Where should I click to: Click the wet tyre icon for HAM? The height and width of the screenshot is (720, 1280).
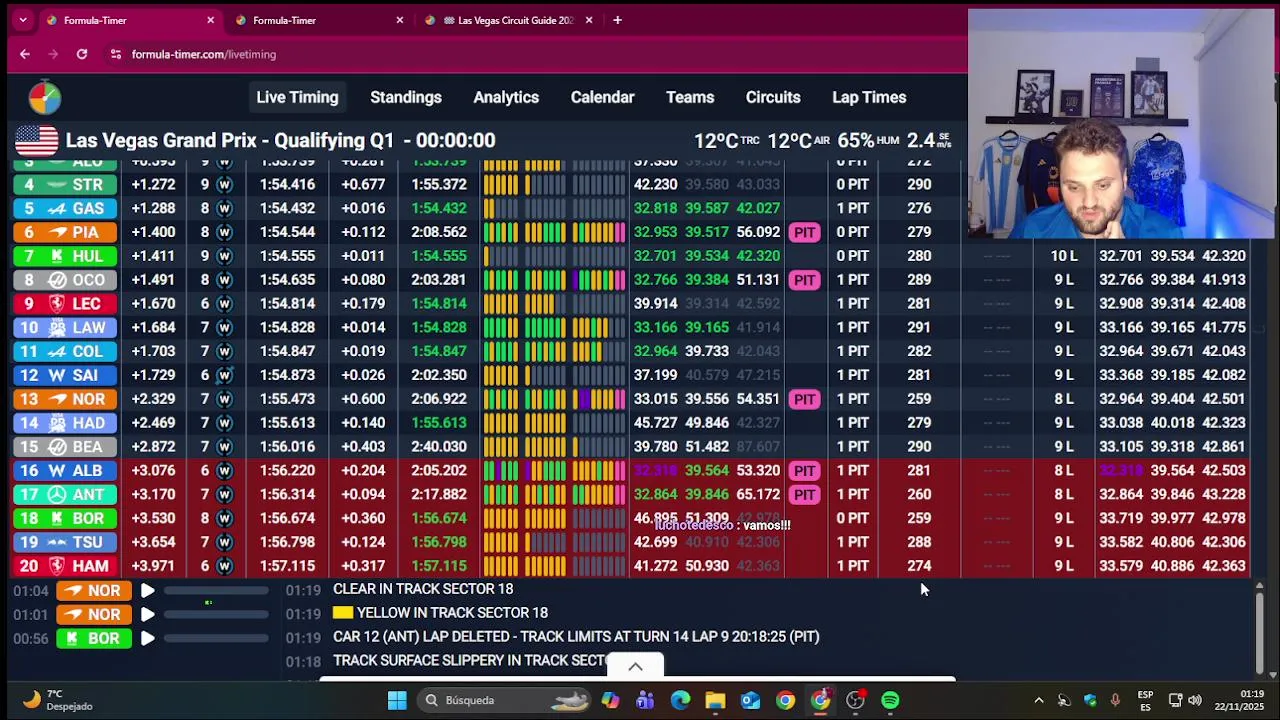coord(224,566)
